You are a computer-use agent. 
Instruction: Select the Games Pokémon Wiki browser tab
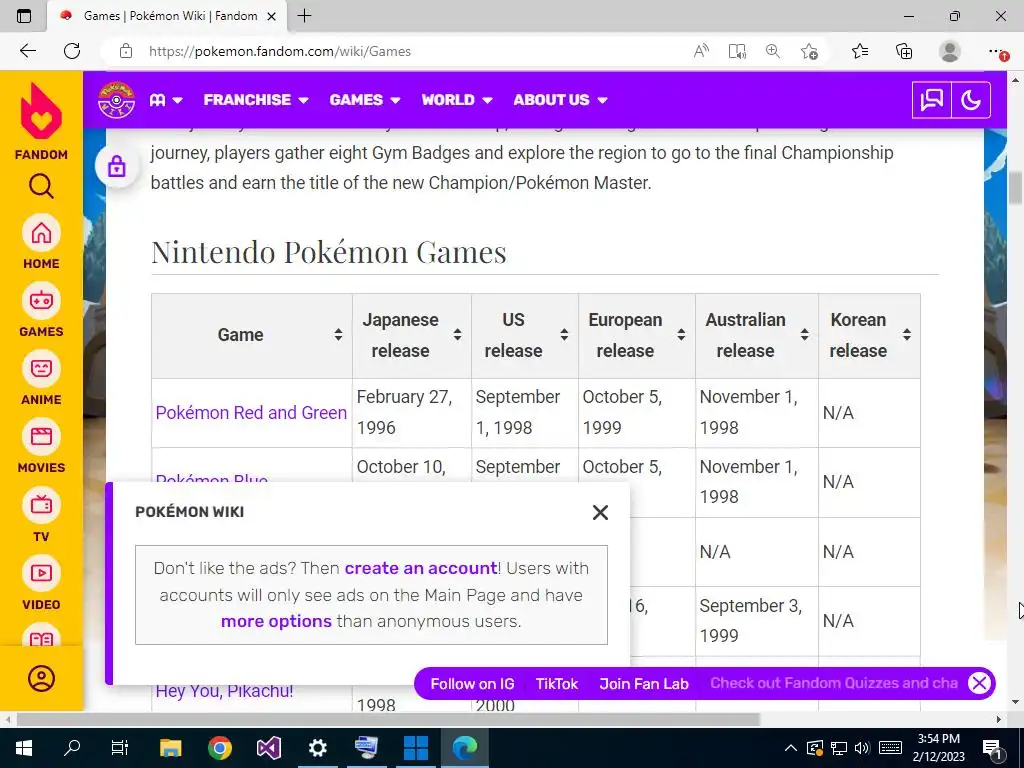(x=167, y=16)
